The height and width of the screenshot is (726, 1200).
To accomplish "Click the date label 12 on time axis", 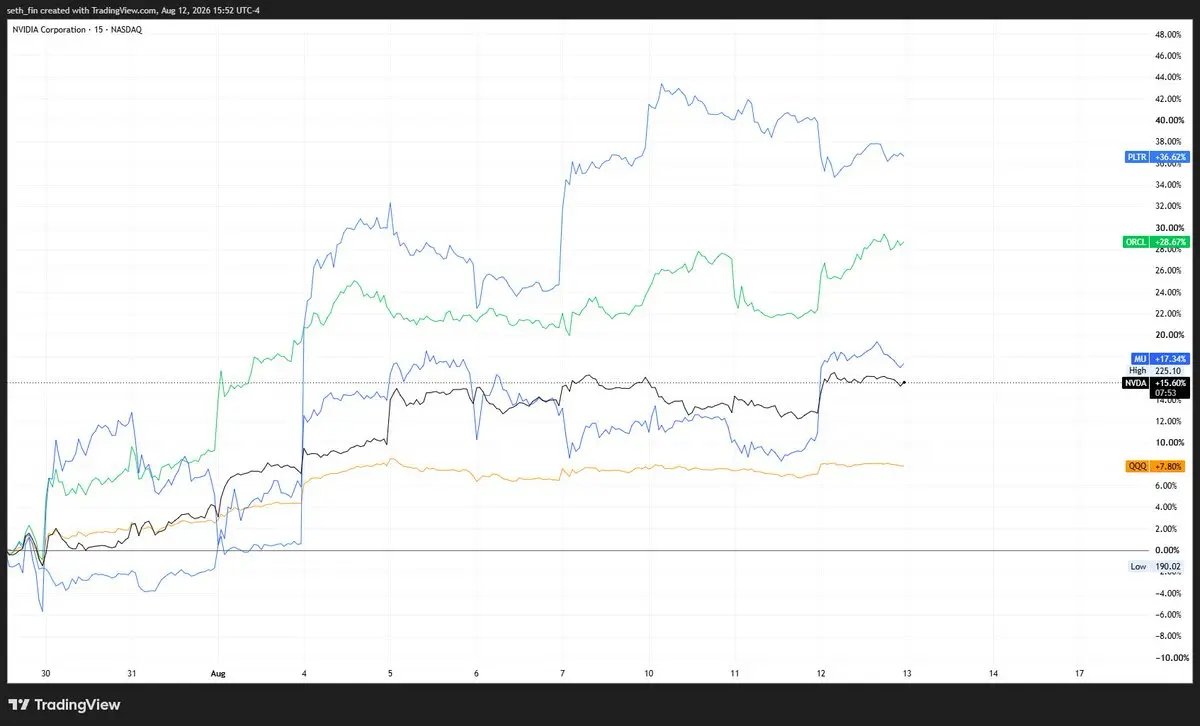I will [823, 674].
